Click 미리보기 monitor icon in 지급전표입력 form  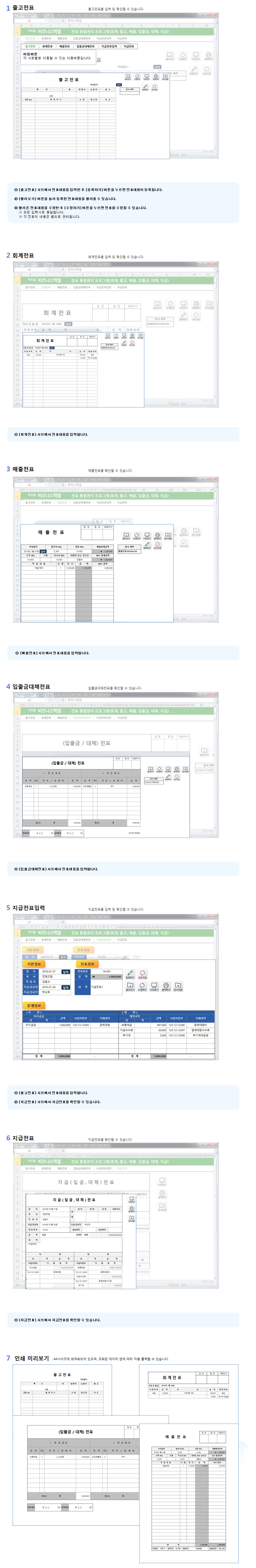(154, 987)
